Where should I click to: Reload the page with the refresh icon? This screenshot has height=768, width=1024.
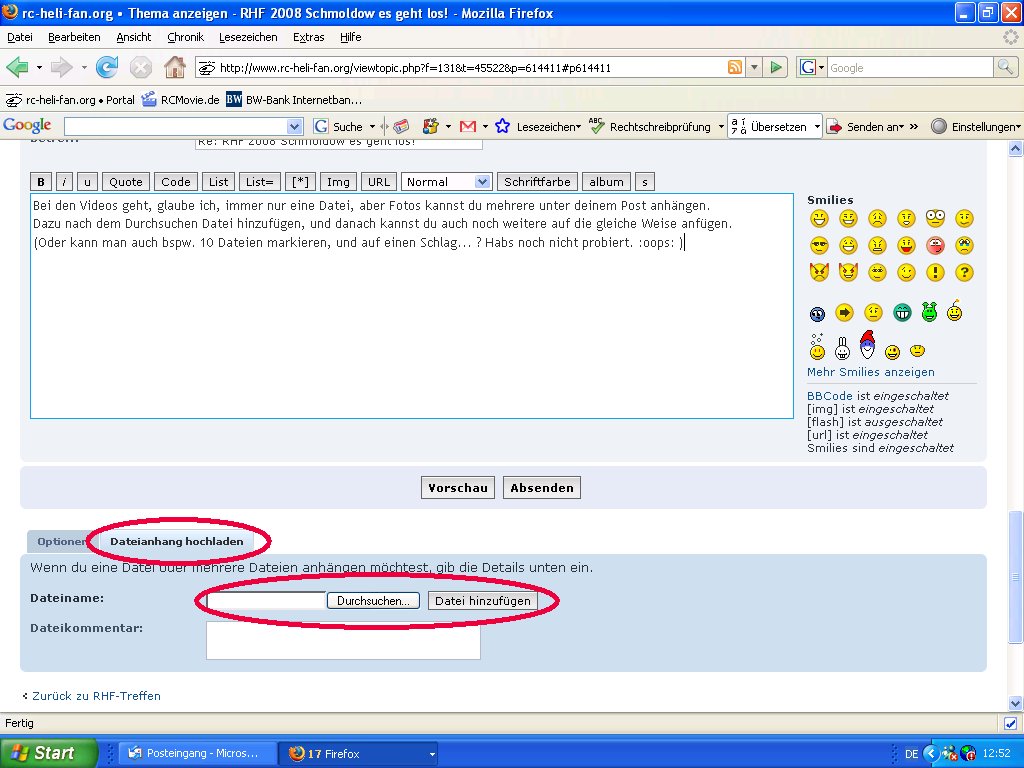coord(106,67)
